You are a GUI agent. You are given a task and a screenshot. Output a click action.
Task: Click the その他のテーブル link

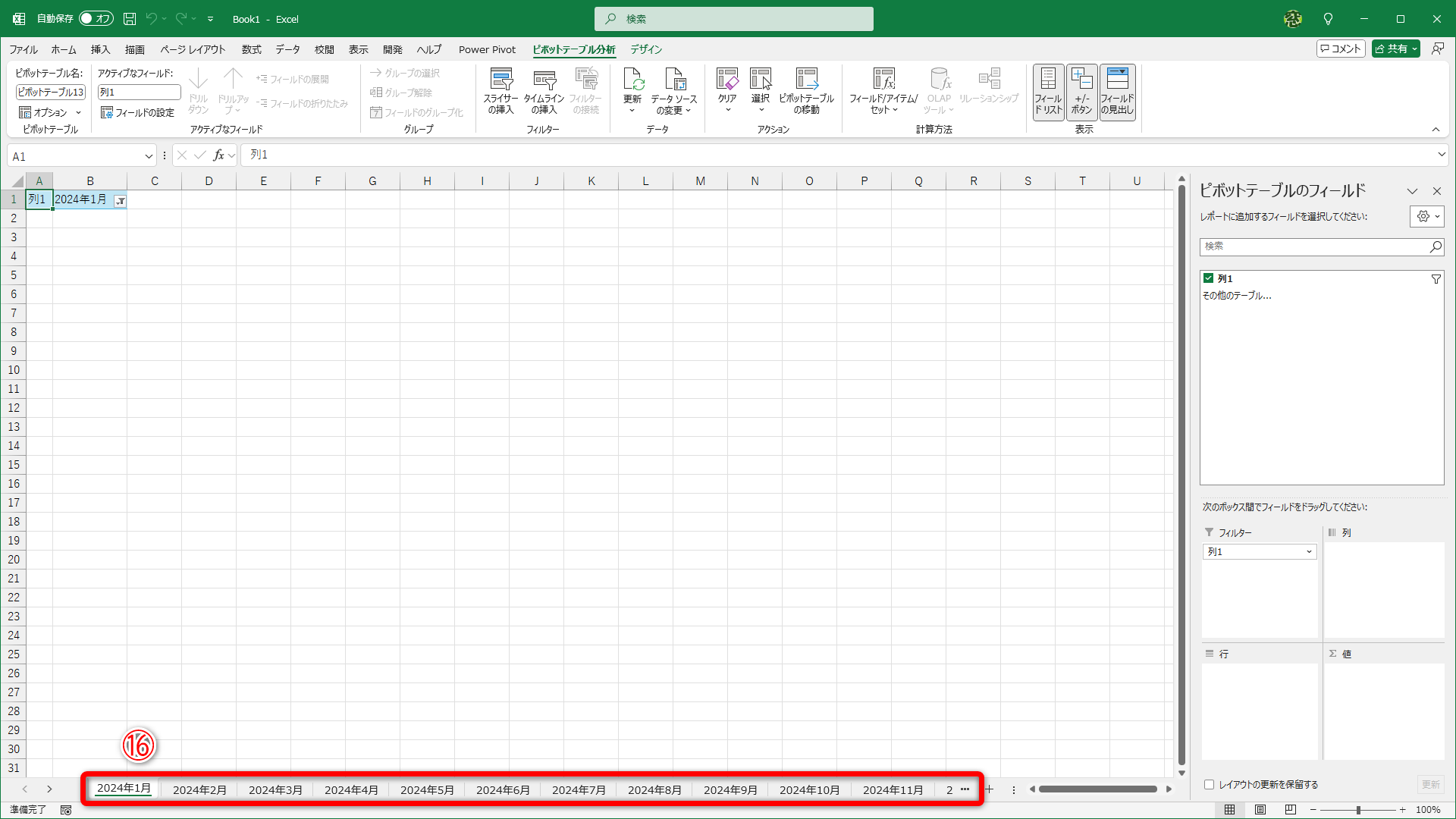click(1237, 296)
